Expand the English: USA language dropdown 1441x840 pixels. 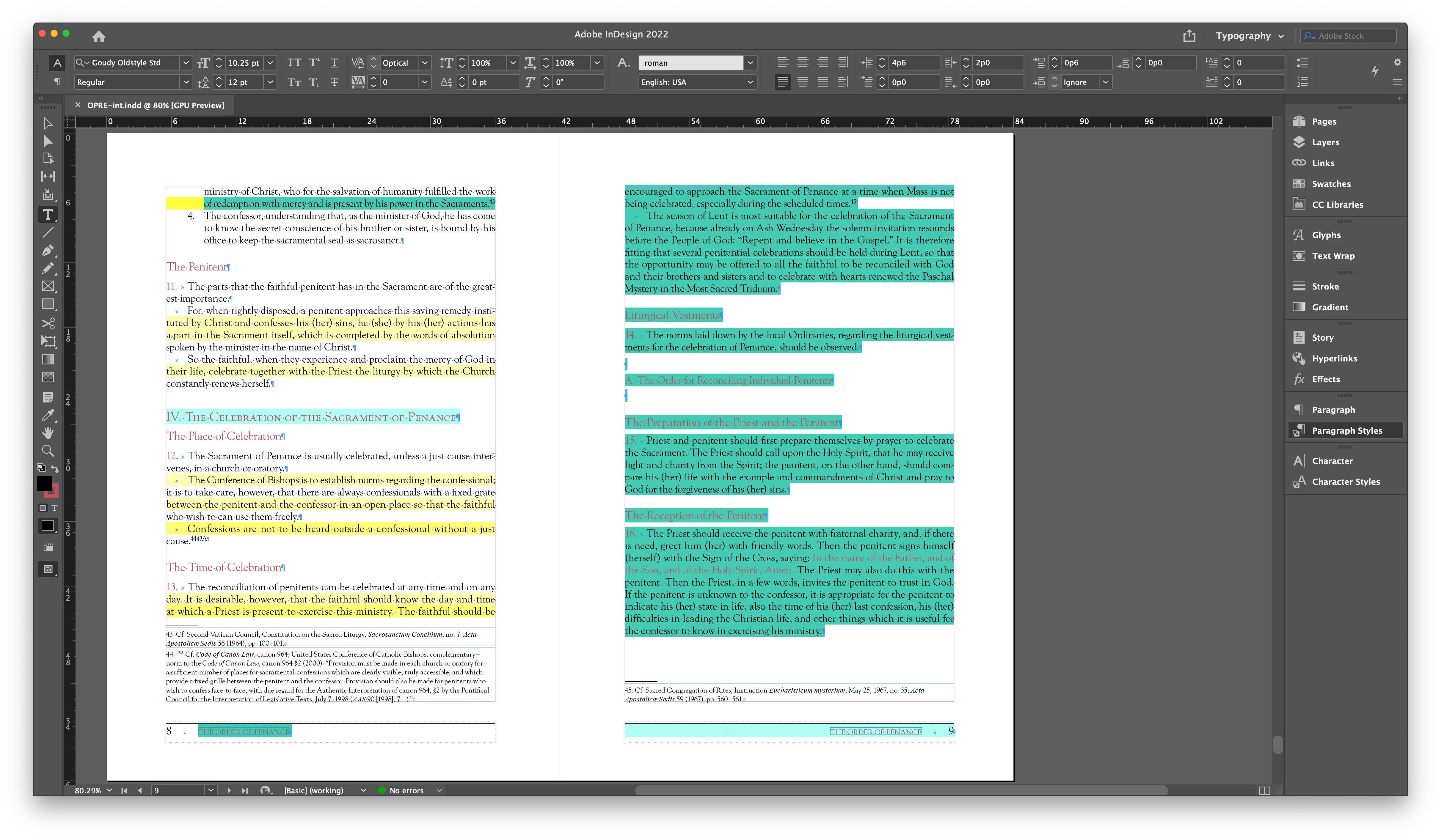[750, 82]
